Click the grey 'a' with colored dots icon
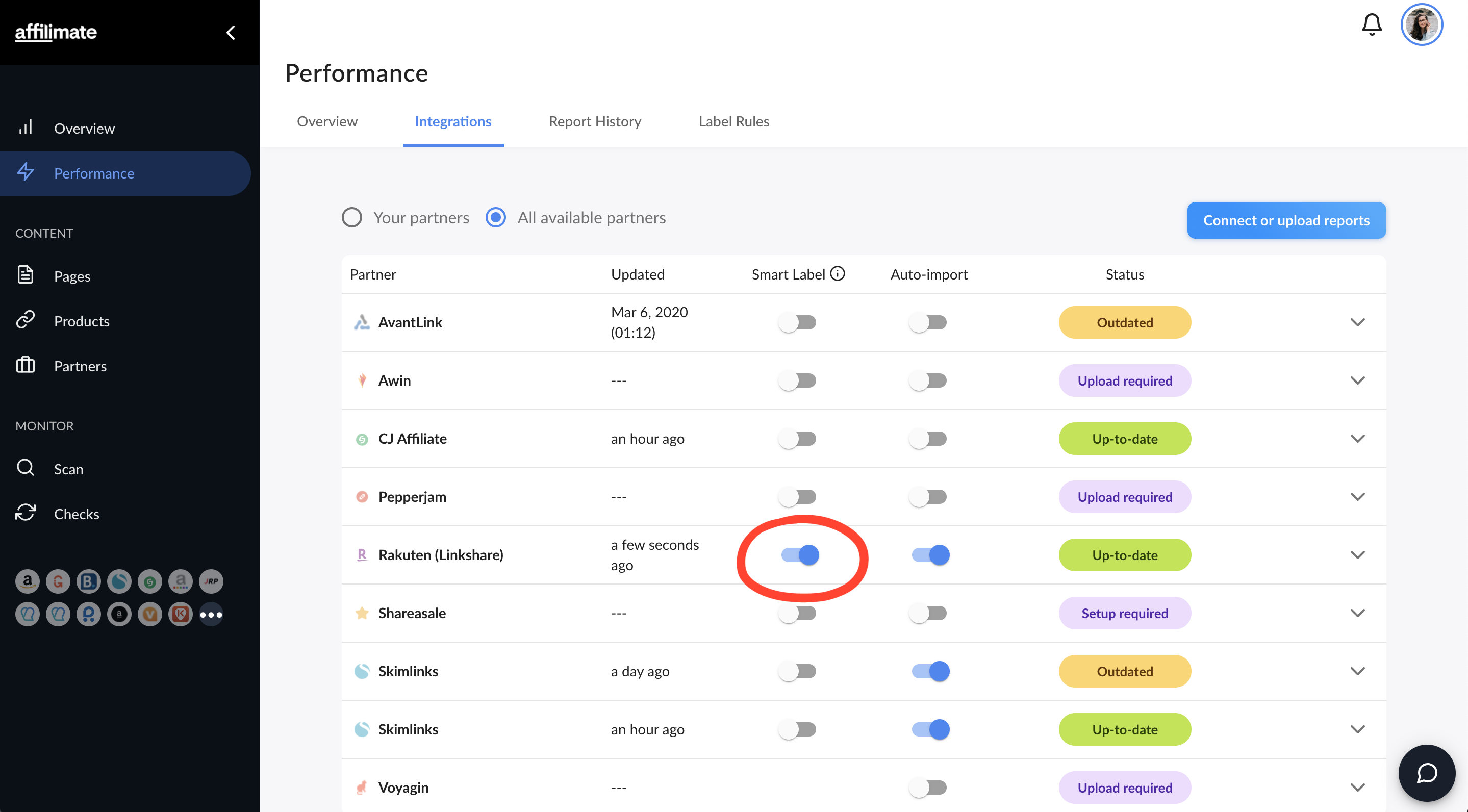 click(x=181, y=581)
